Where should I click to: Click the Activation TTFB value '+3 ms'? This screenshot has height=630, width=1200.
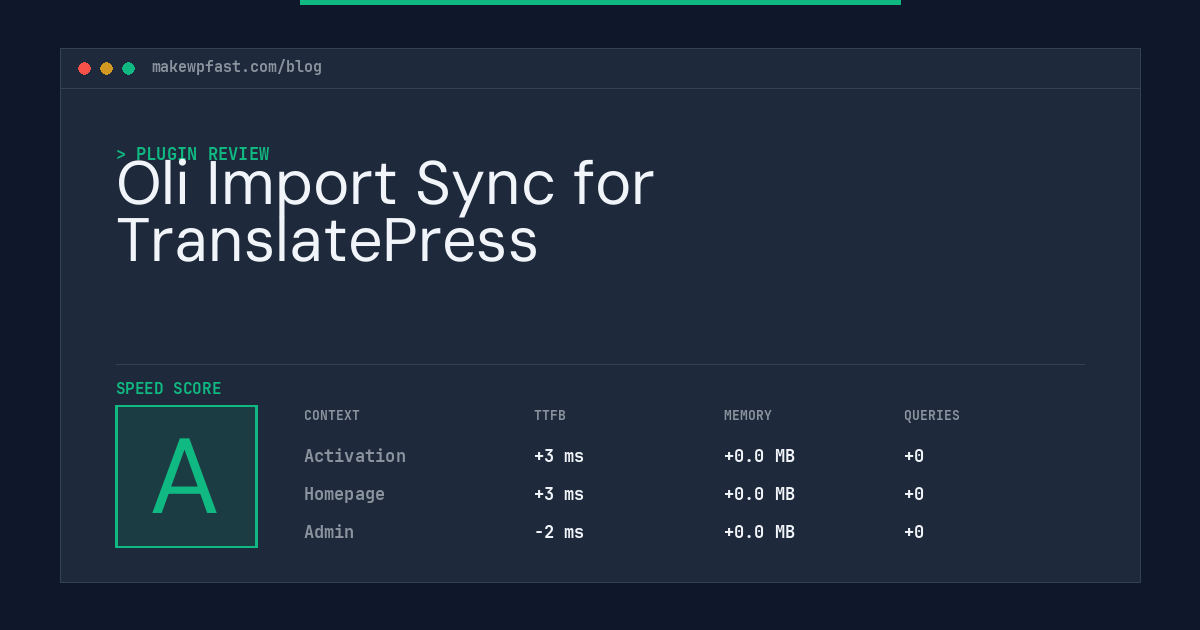[559, 456]
